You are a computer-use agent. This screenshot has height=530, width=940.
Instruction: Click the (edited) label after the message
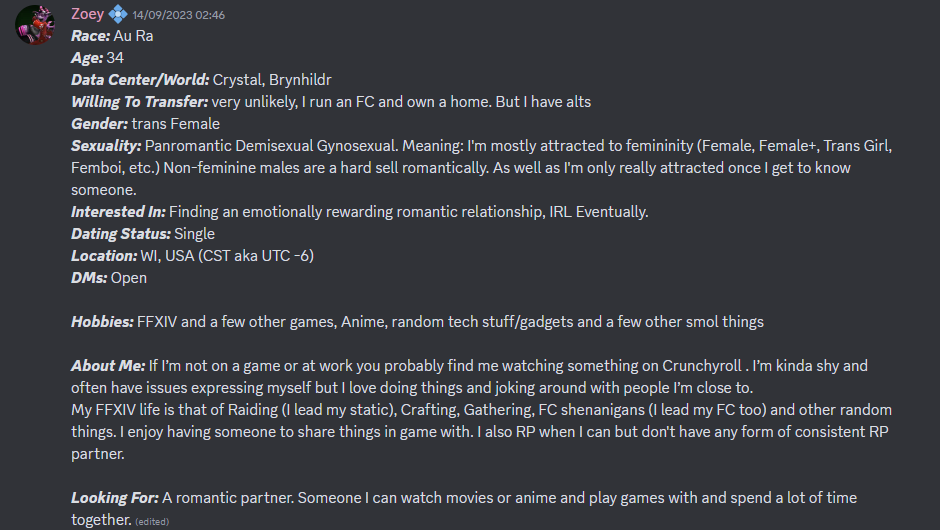coord(151,522)
